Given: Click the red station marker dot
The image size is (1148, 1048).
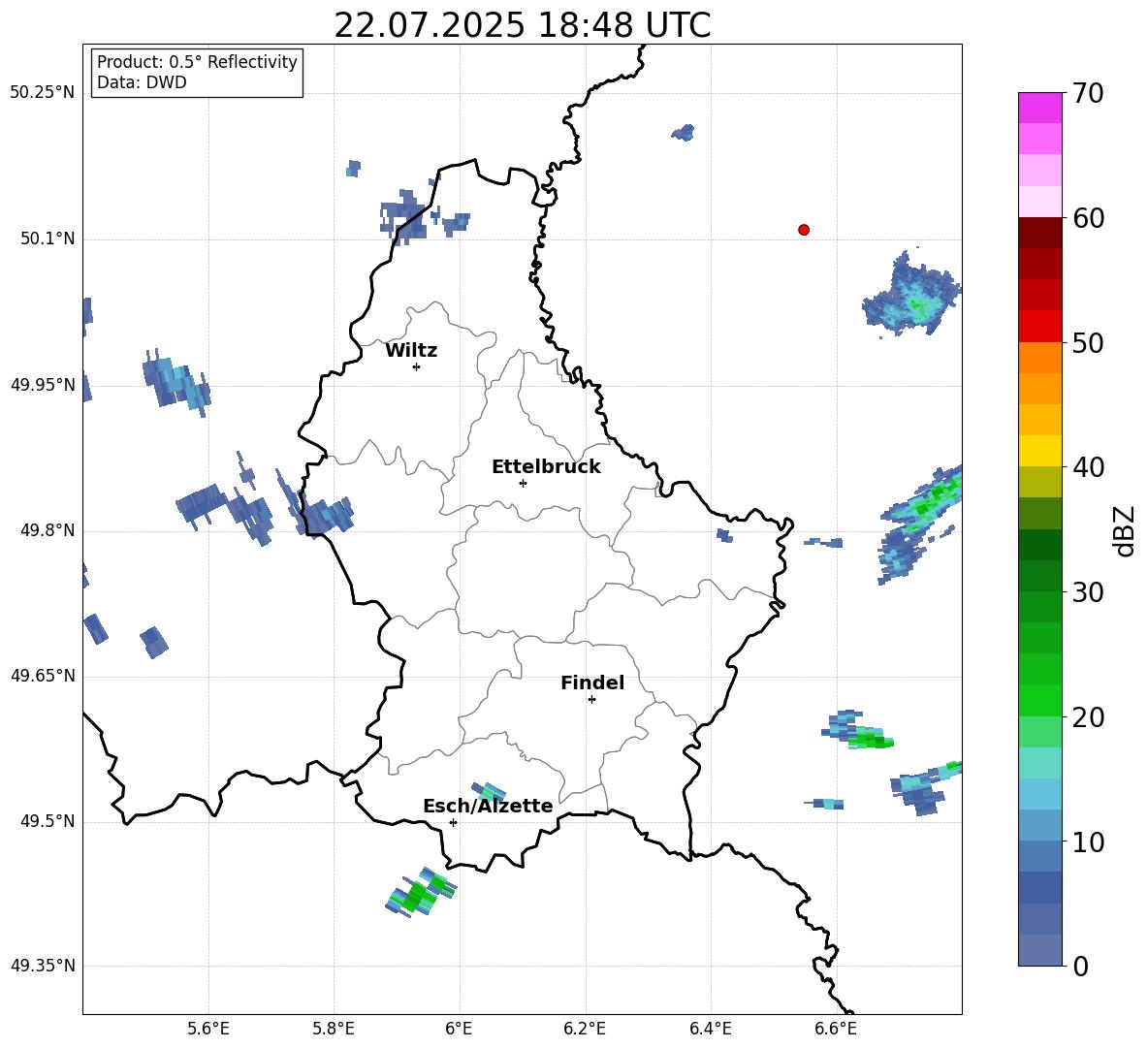Looking at the screenshot, I should pyautogui.click(x=804, y=230).
